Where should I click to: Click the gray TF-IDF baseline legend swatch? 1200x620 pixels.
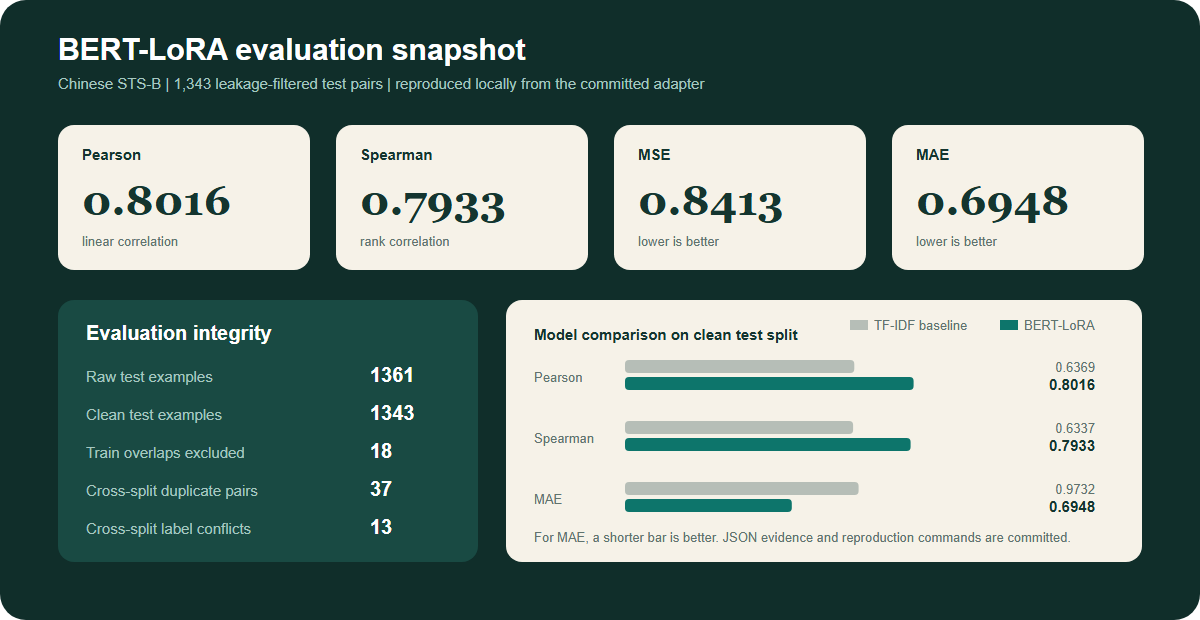click(858, 325)
